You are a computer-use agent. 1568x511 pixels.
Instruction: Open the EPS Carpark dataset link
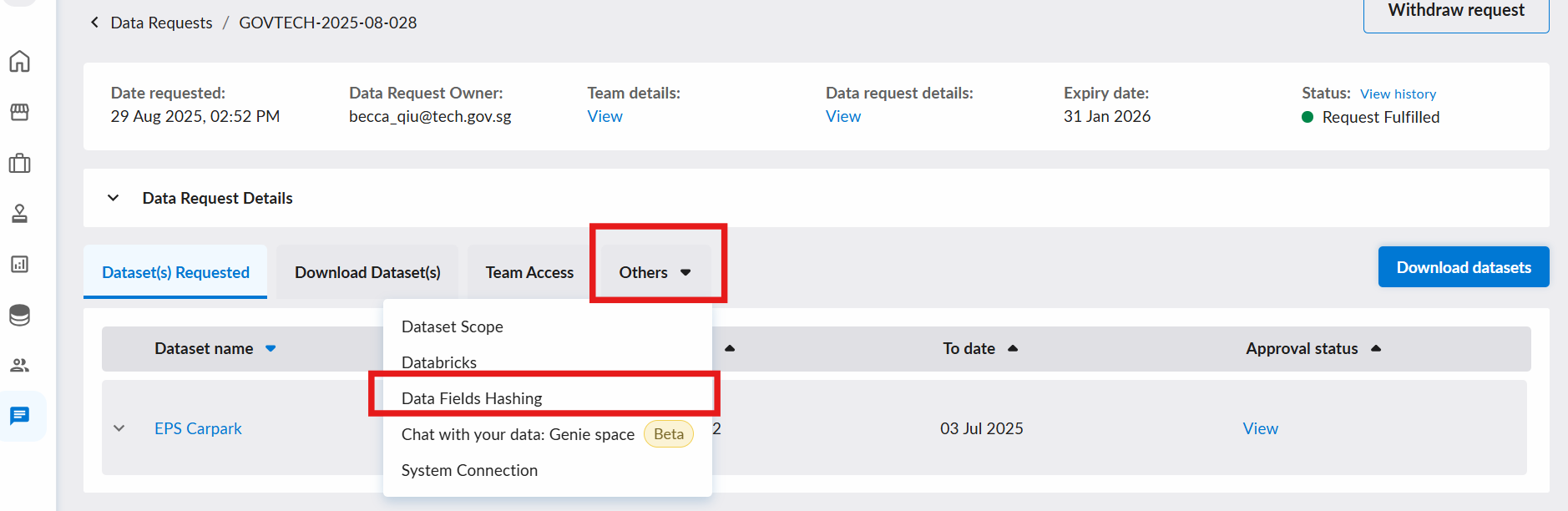click(x=198, y=428)
